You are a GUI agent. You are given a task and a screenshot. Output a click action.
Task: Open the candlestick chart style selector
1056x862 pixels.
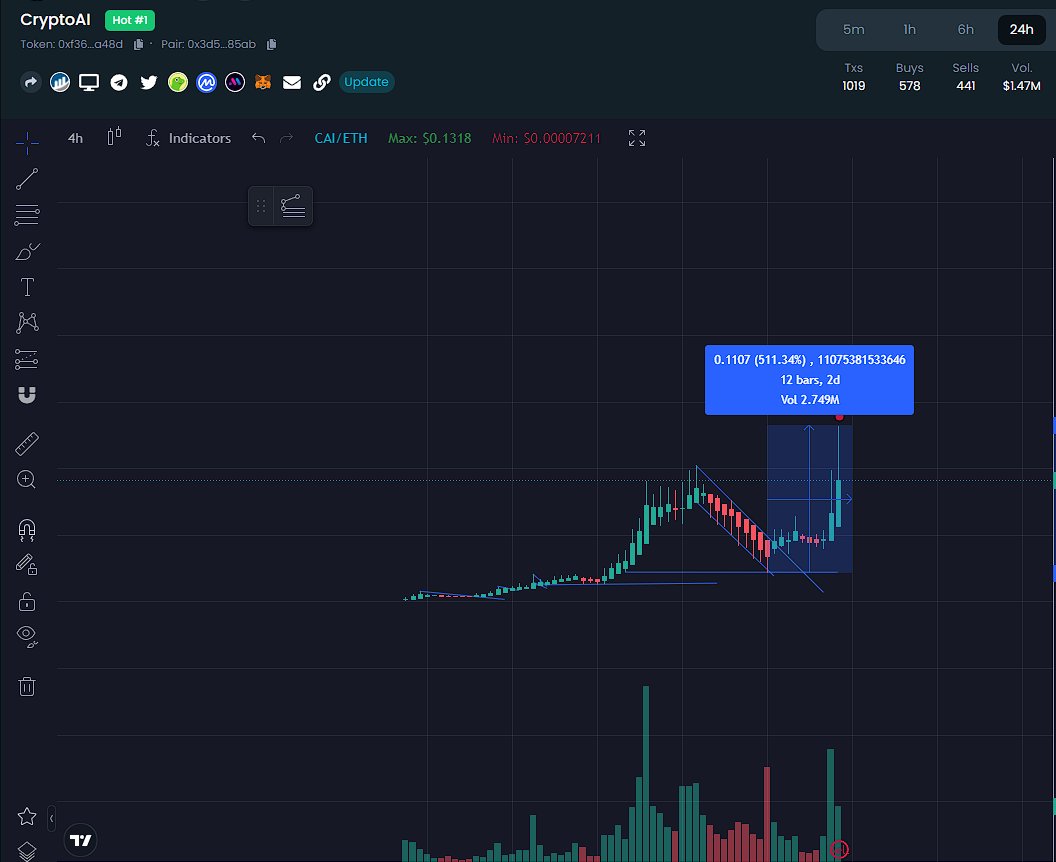[114, 137]
